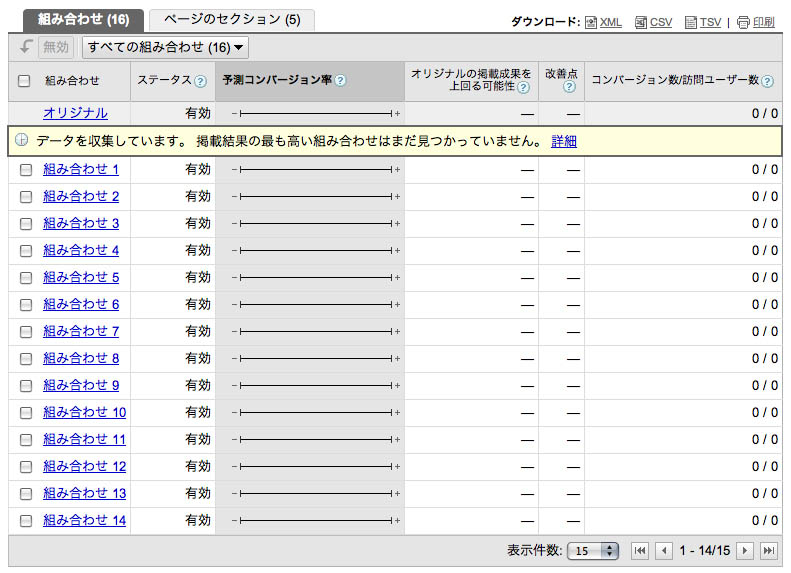
Task: Click the CSV download icon
Action: 641,22
